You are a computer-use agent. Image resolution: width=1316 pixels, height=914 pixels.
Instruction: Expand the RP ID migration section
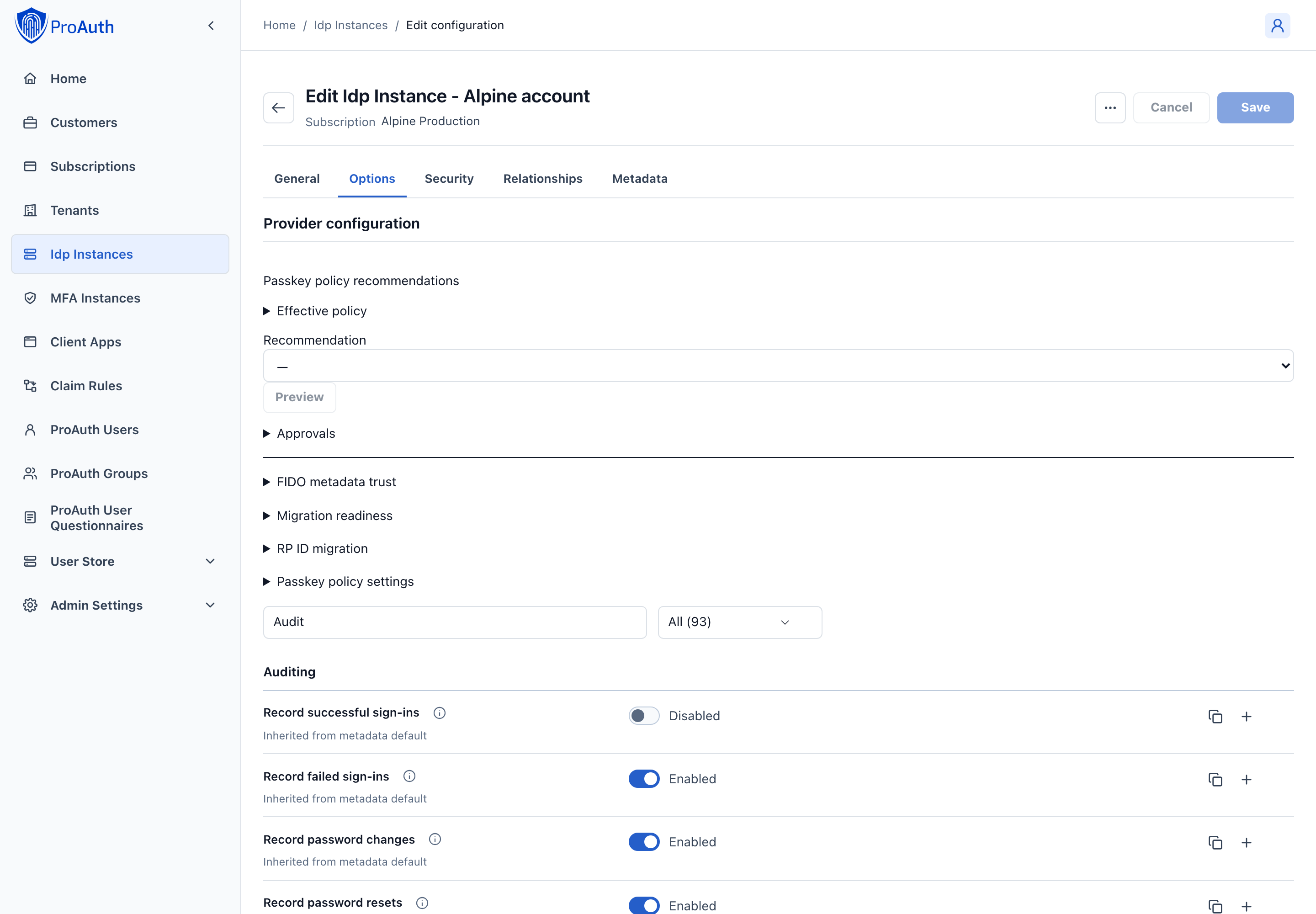click(316, 549)
